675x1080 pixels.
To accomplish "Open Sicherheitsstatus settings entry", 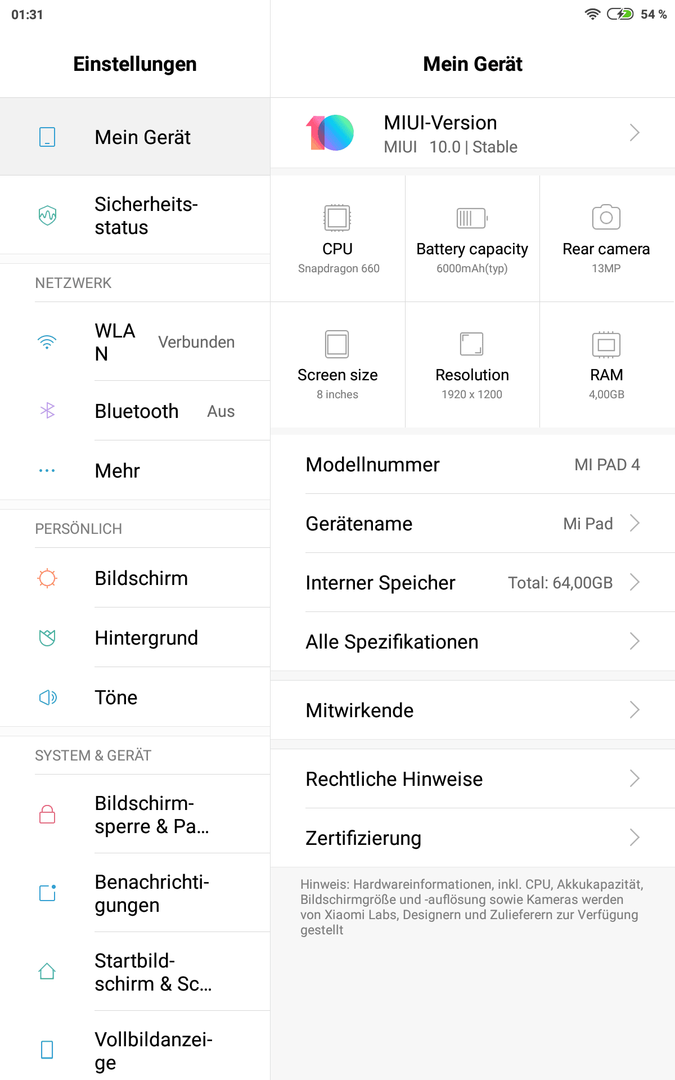I will [x=135, y=216].
